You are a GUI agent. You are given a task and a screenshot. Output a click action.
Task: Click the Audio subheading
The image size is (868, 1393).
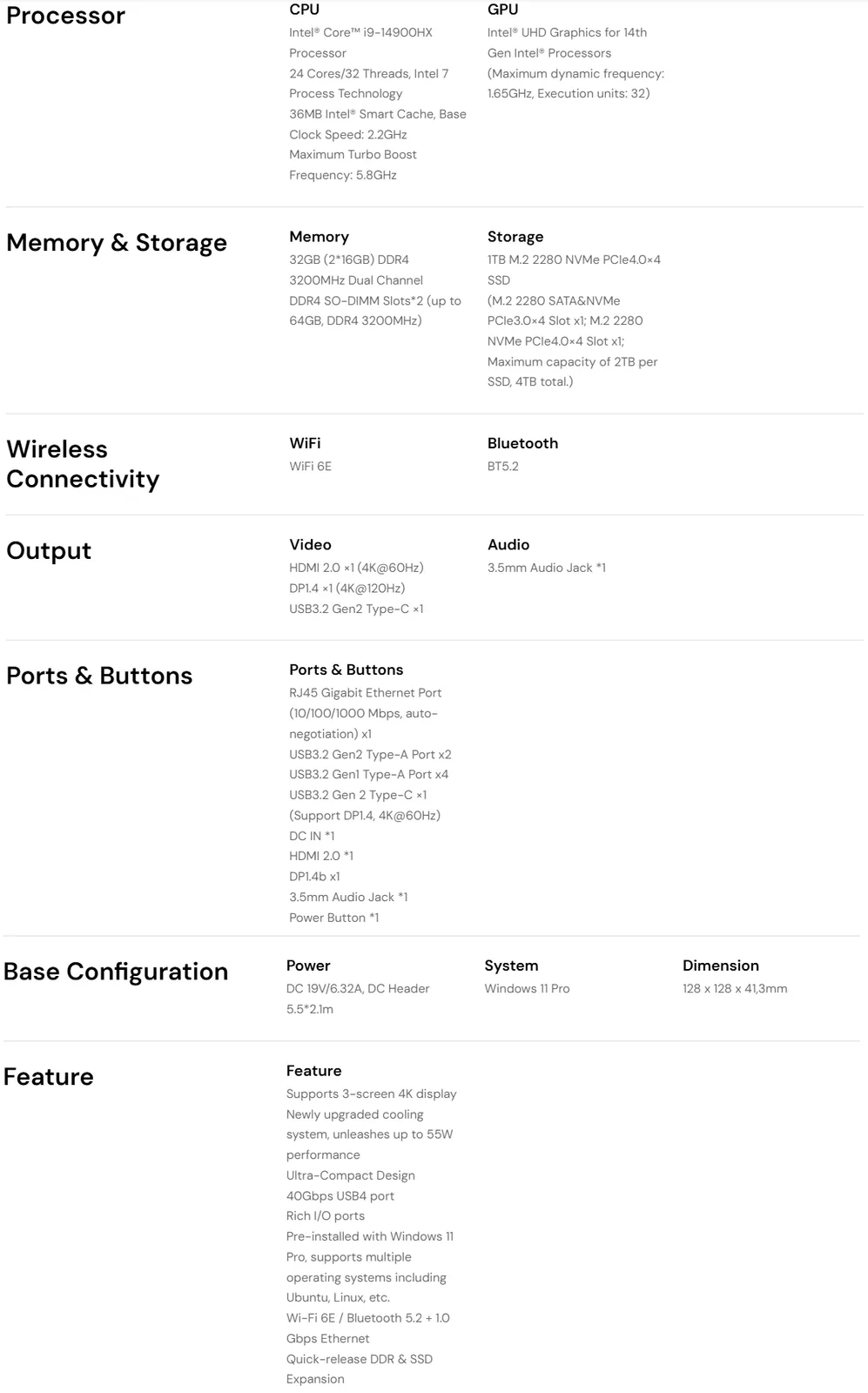click(x=508, y=545)
